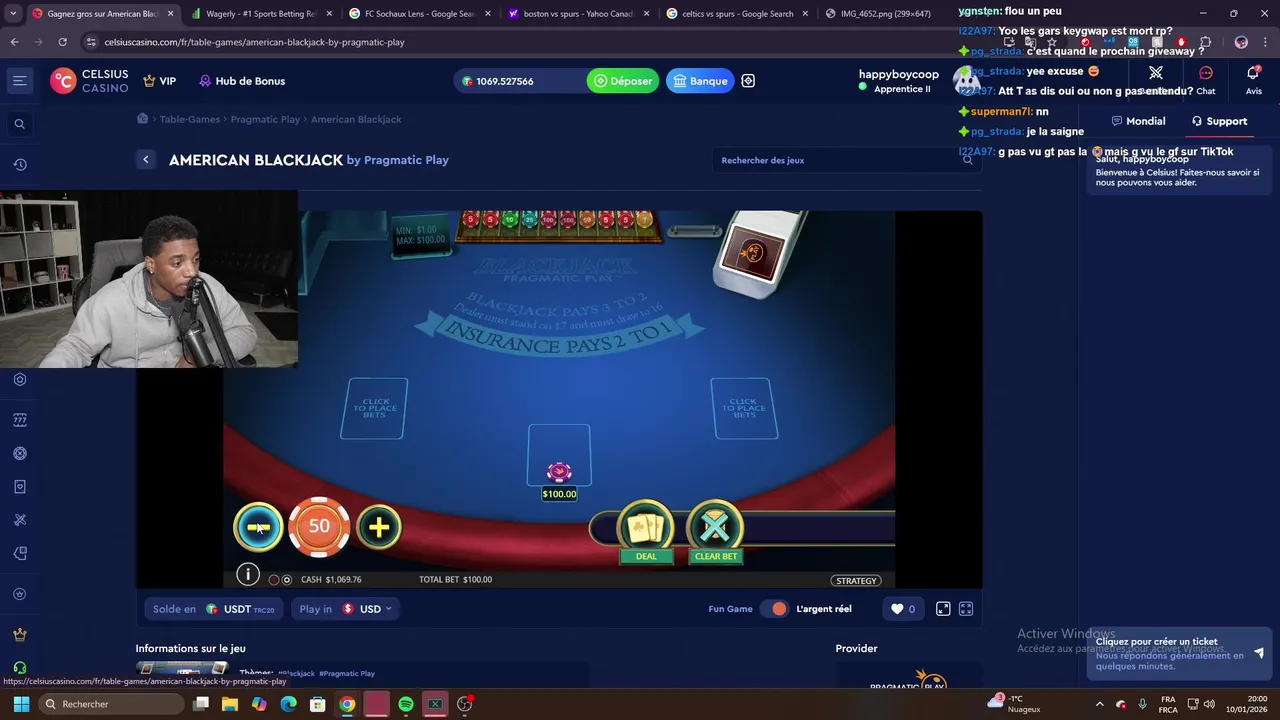Open the blackjack info (i) icon

247,574
